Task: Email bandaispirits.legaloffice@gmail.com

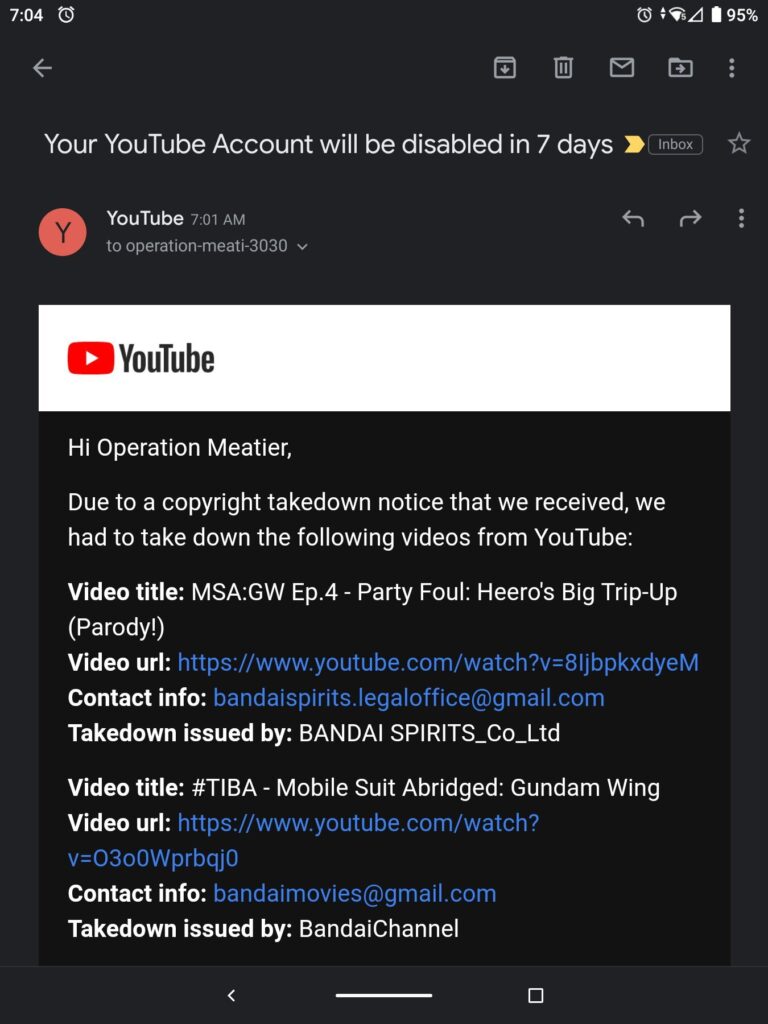Action: point(409,697)
